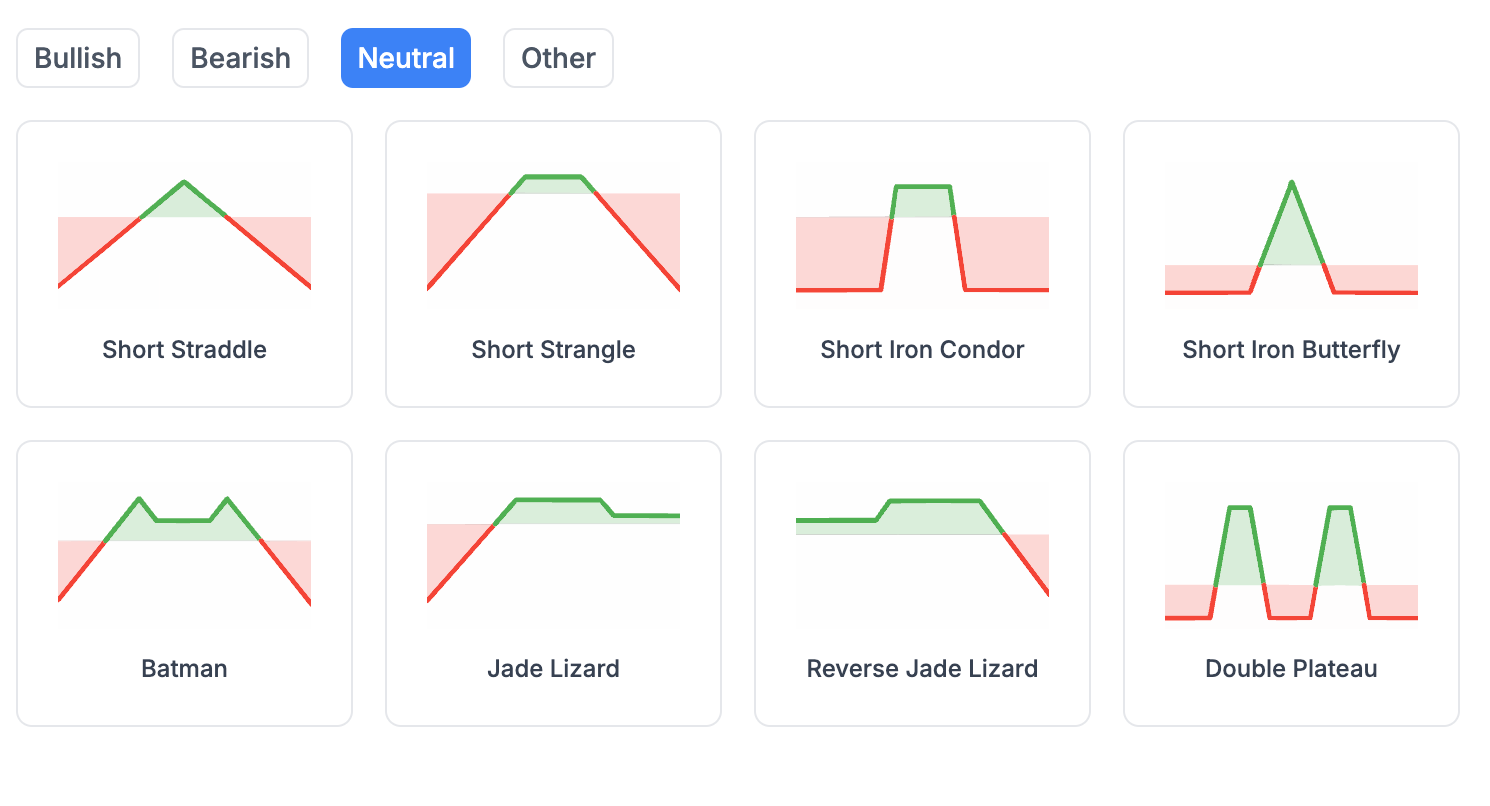Open the Batman strategy card
The height and width of the screenshot is (806, 1490).
point(184,583)
